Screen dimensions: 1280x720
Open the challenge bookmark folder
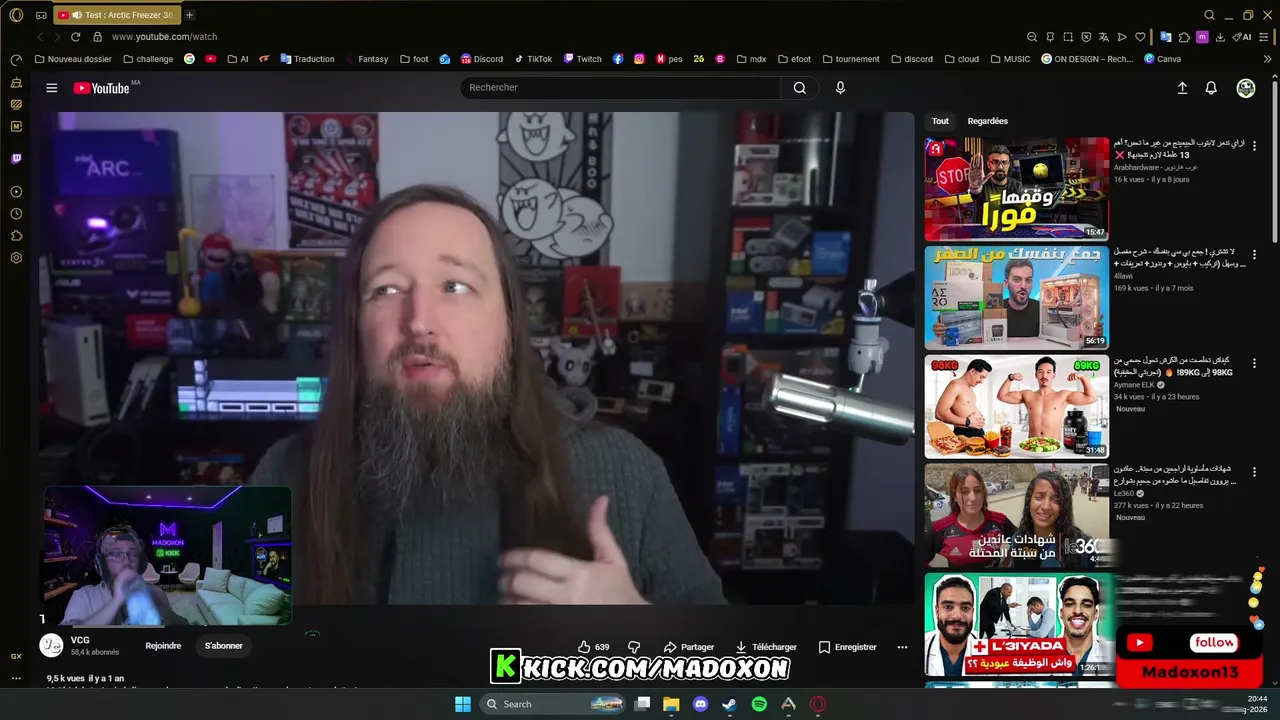click(x=147, y=59)
